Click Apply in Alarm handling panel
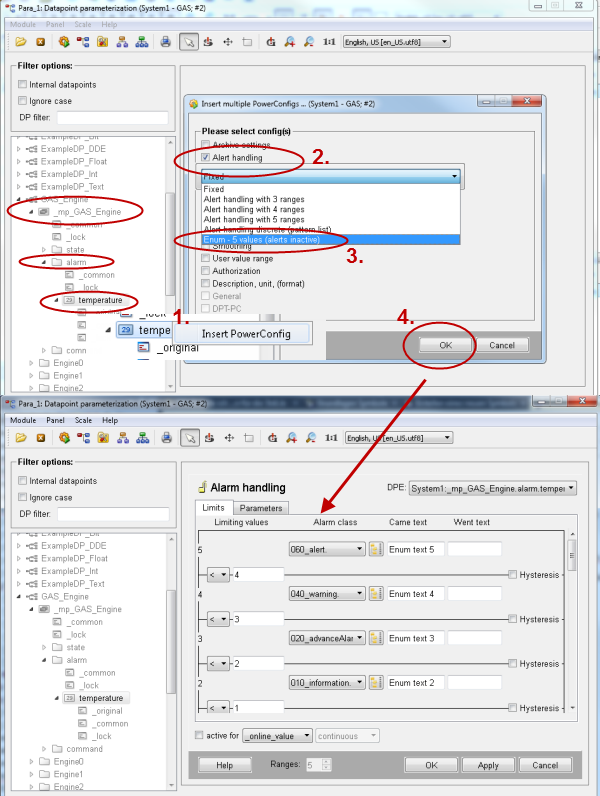The width and height of the screenshot is (600, 796). click(488, 765)
